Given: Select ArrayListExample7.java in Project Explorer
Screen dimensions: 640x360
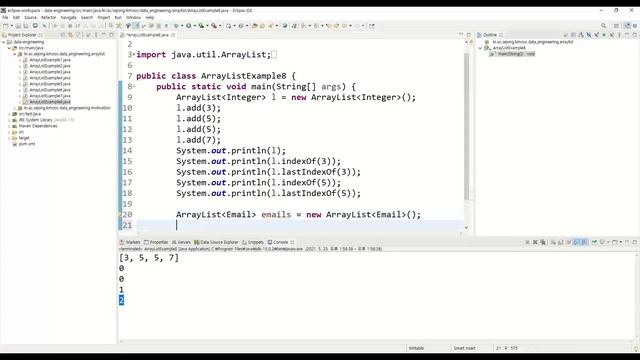Looking at the screenshot, I should tap(50, 96).
